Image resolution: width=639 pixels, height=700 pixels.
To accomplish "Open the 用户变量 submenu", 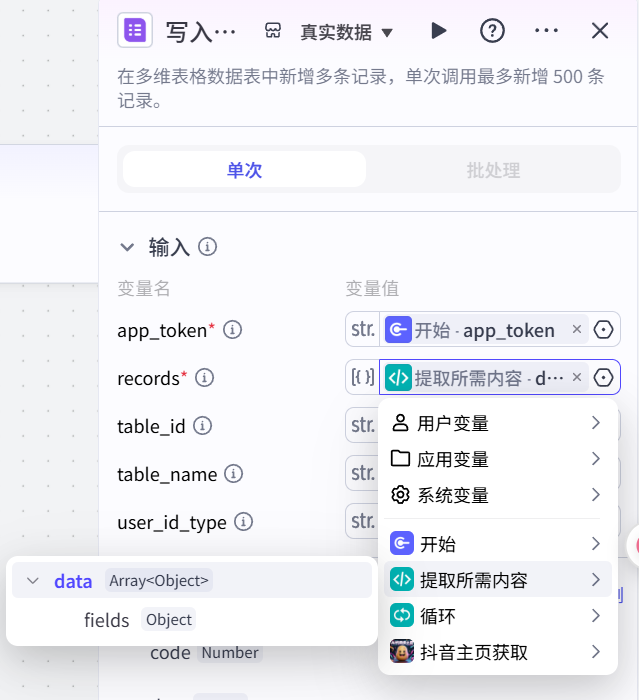I will (x=497, y=423).
